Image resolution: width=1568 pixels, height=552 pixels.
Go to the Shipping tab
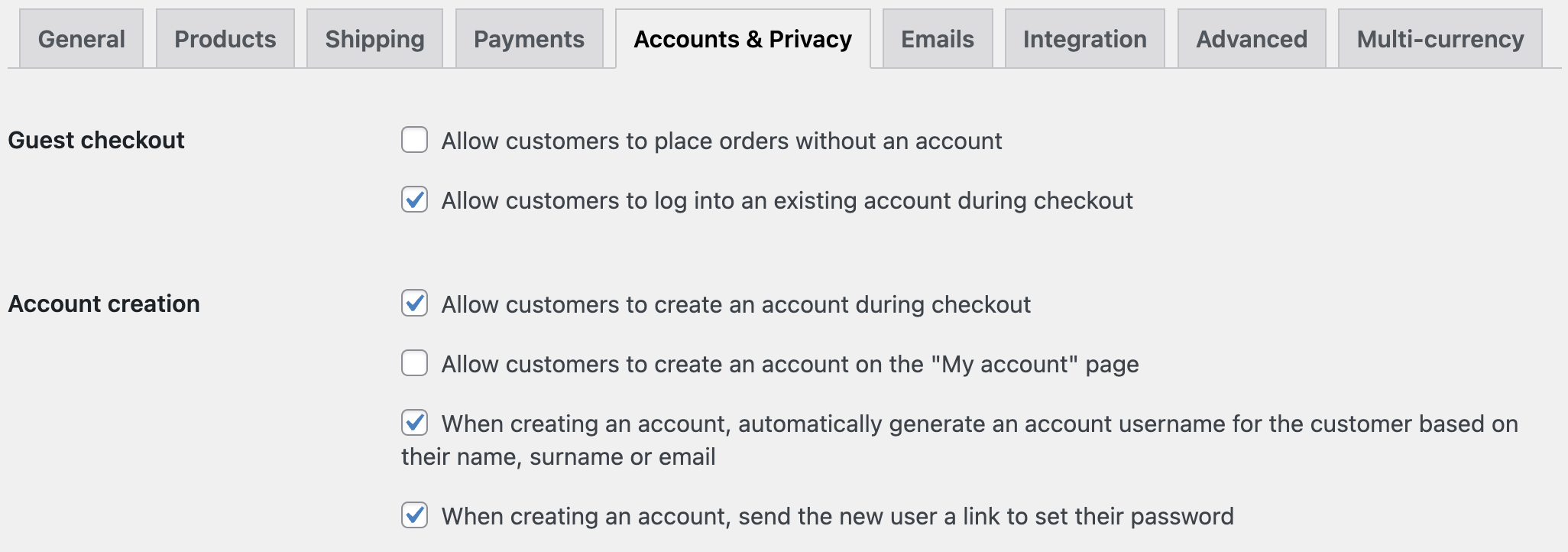coord(374,39)
